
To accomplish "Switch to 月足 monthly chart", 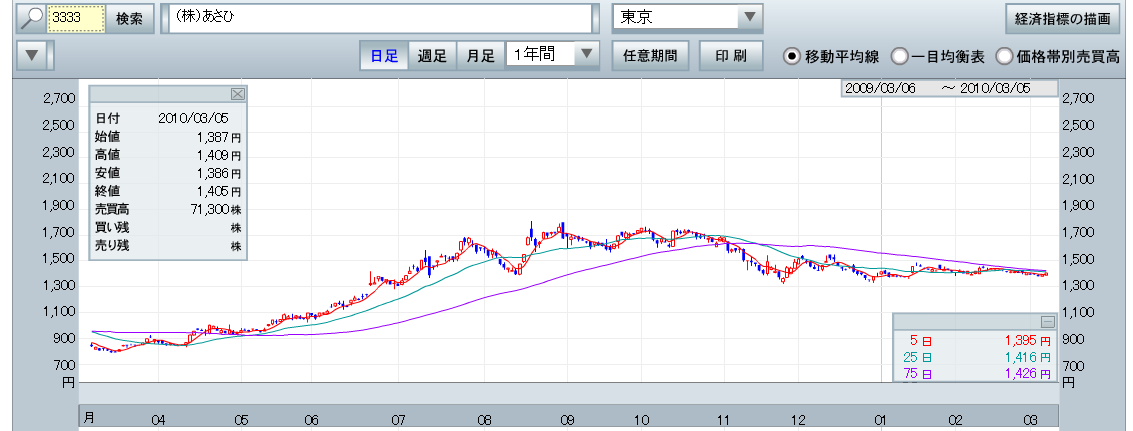I will [x=481, y=55].
